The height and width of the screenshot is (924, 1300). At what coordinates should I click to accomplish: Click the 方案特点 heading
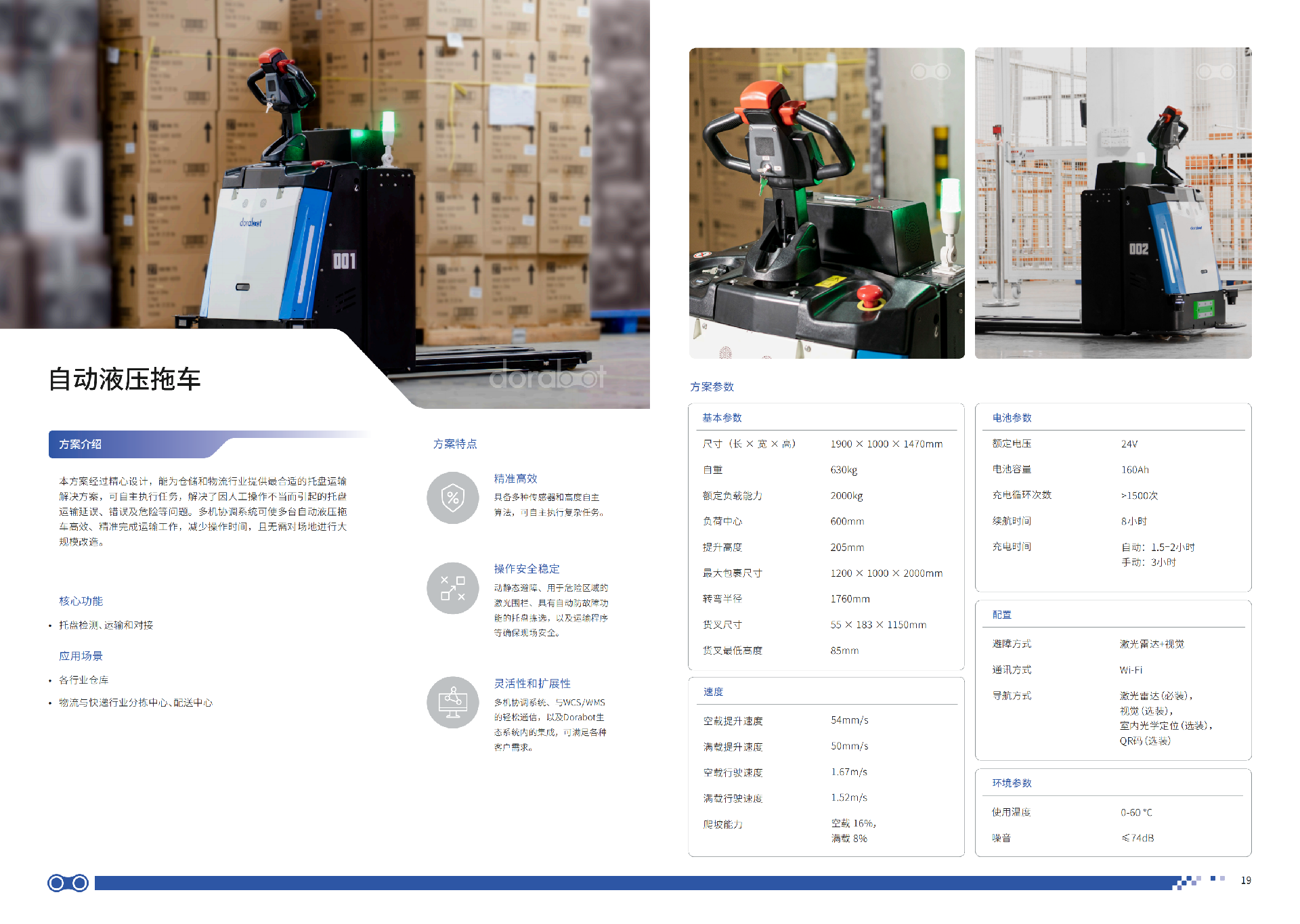(455, 444)
